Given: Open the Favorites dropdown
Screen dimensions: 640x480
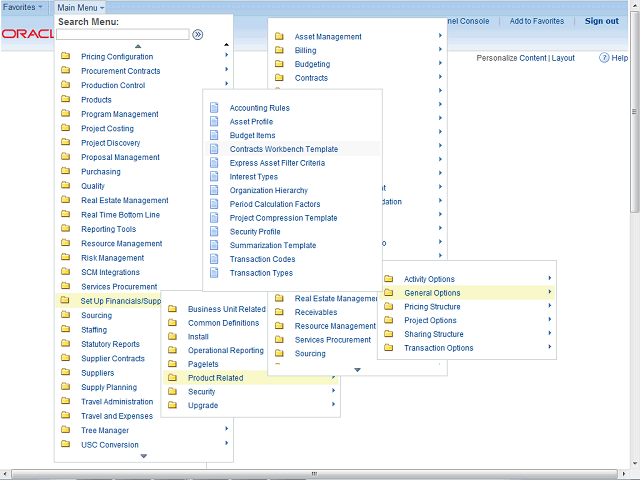Looking at the screenshot, I should (x=23, y=7).
